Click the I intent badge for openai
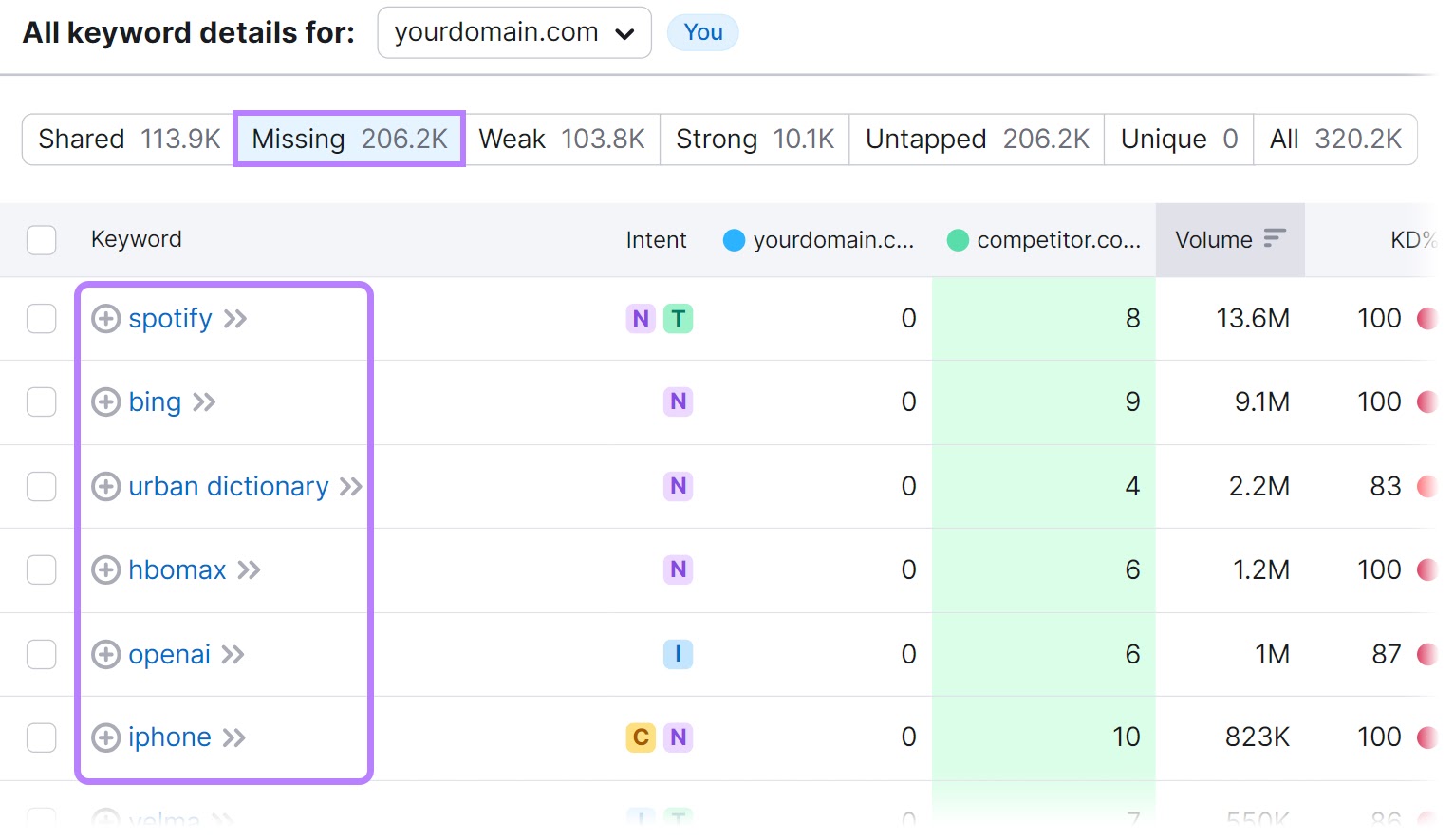The image size is (1454, 840). [679, 655]
